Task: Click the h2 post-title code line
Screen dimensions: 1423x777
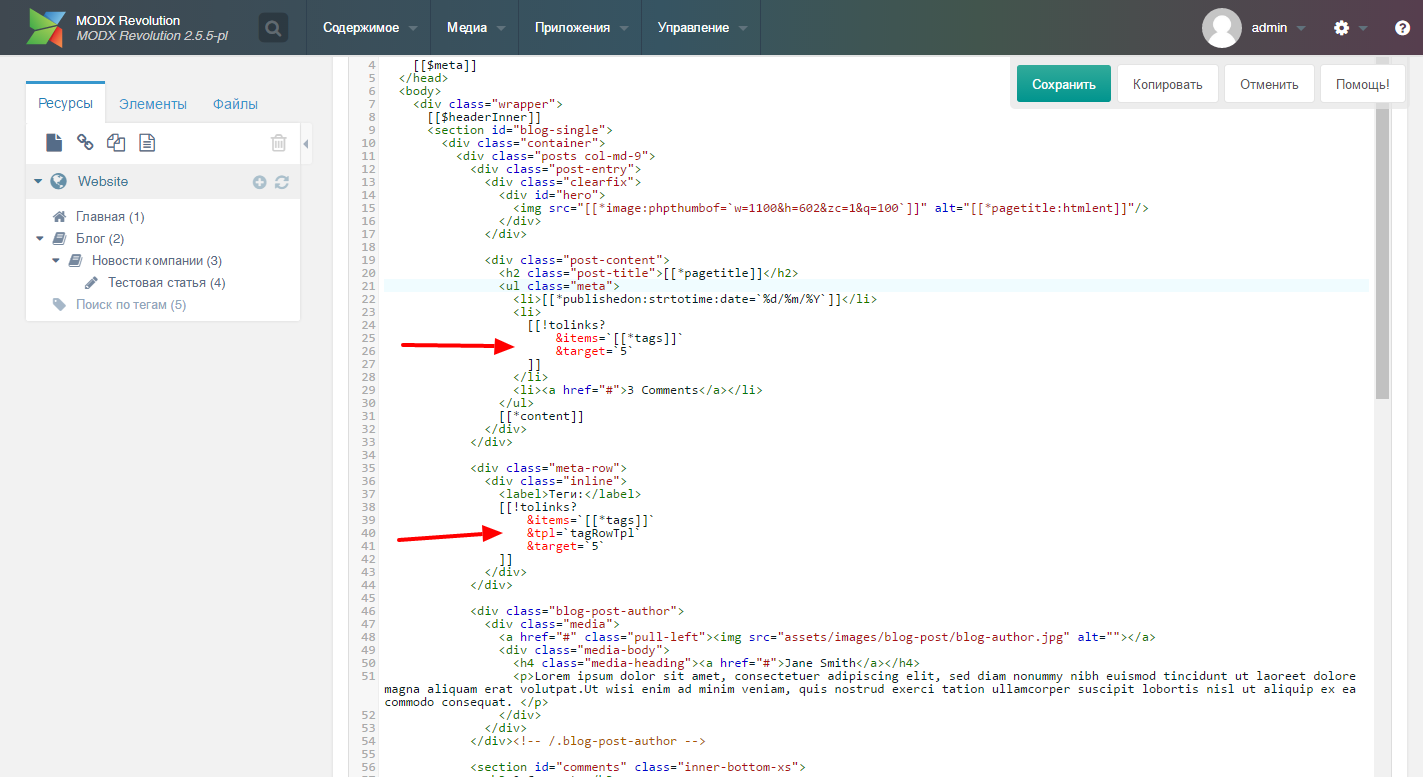Action: 648,273
